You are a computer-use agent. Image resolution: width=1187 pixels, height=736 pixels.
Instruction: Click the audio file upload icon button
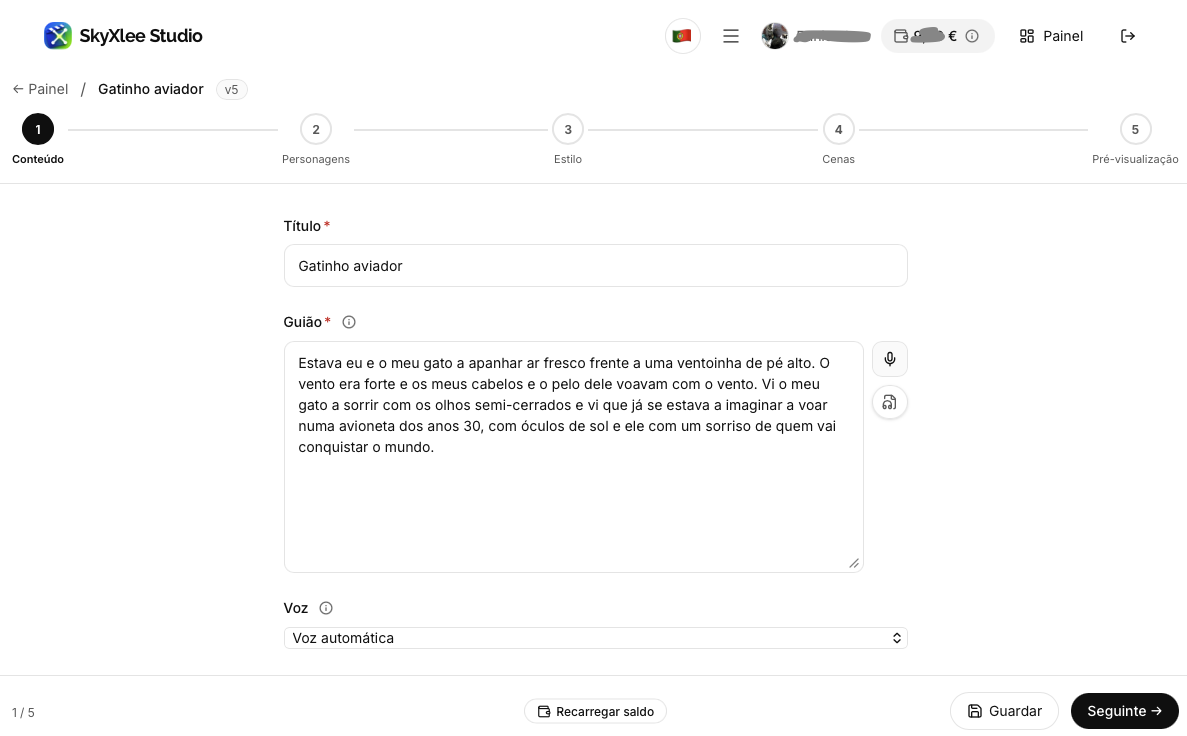coord(889,402)
